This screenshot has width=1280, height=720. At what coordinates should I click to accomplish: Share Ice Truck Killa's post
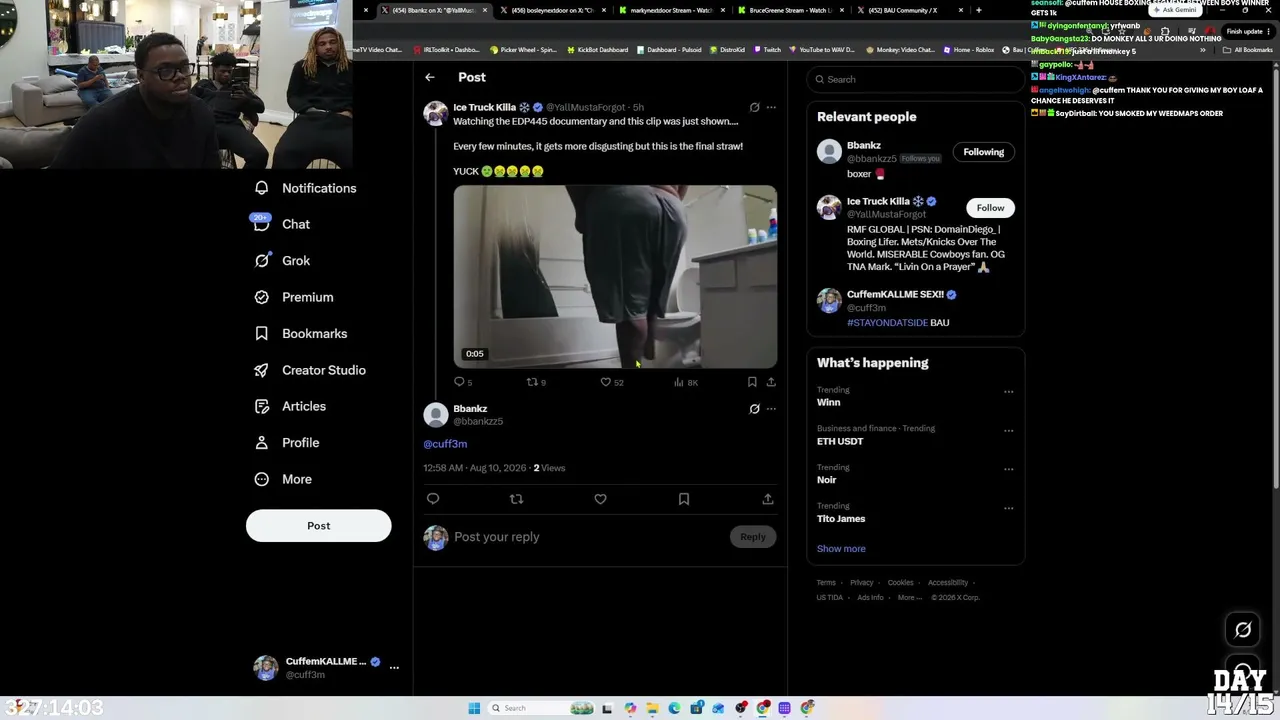(771, 382)
